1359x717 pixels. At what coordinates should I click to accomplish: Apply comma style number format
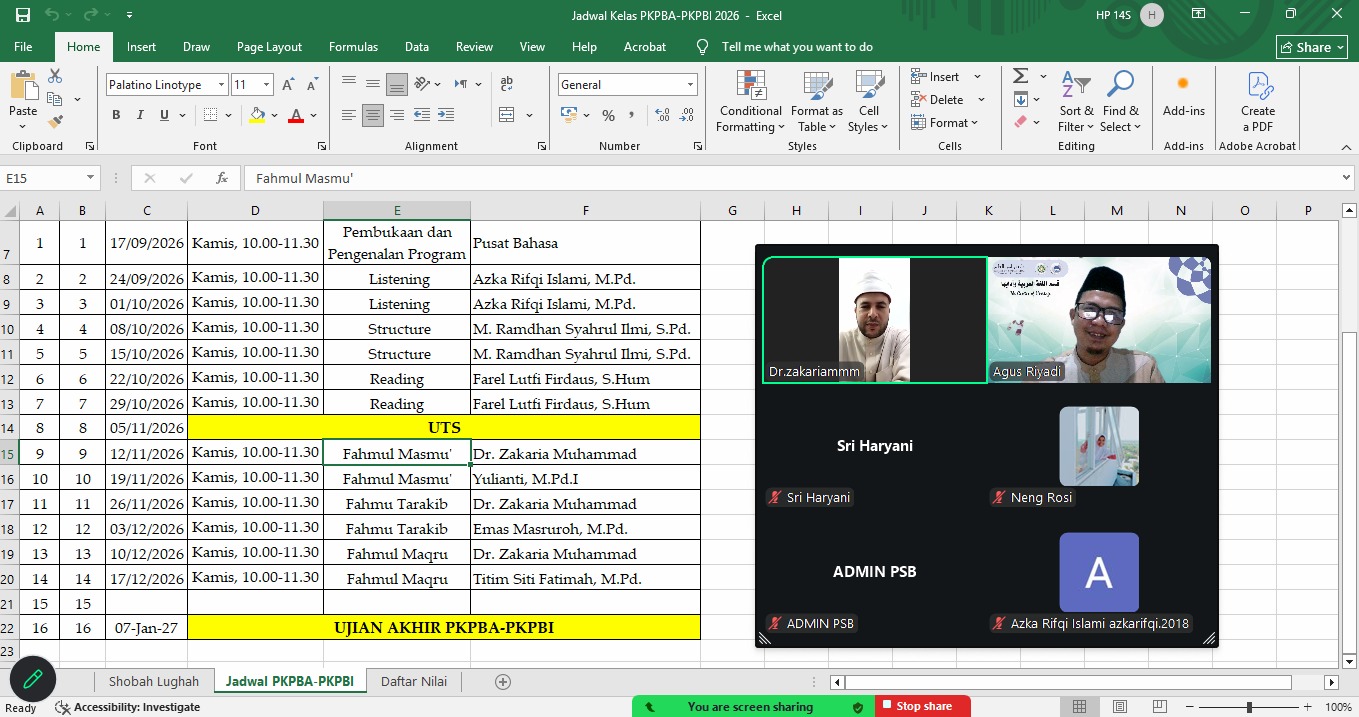(x=632, y=116)
